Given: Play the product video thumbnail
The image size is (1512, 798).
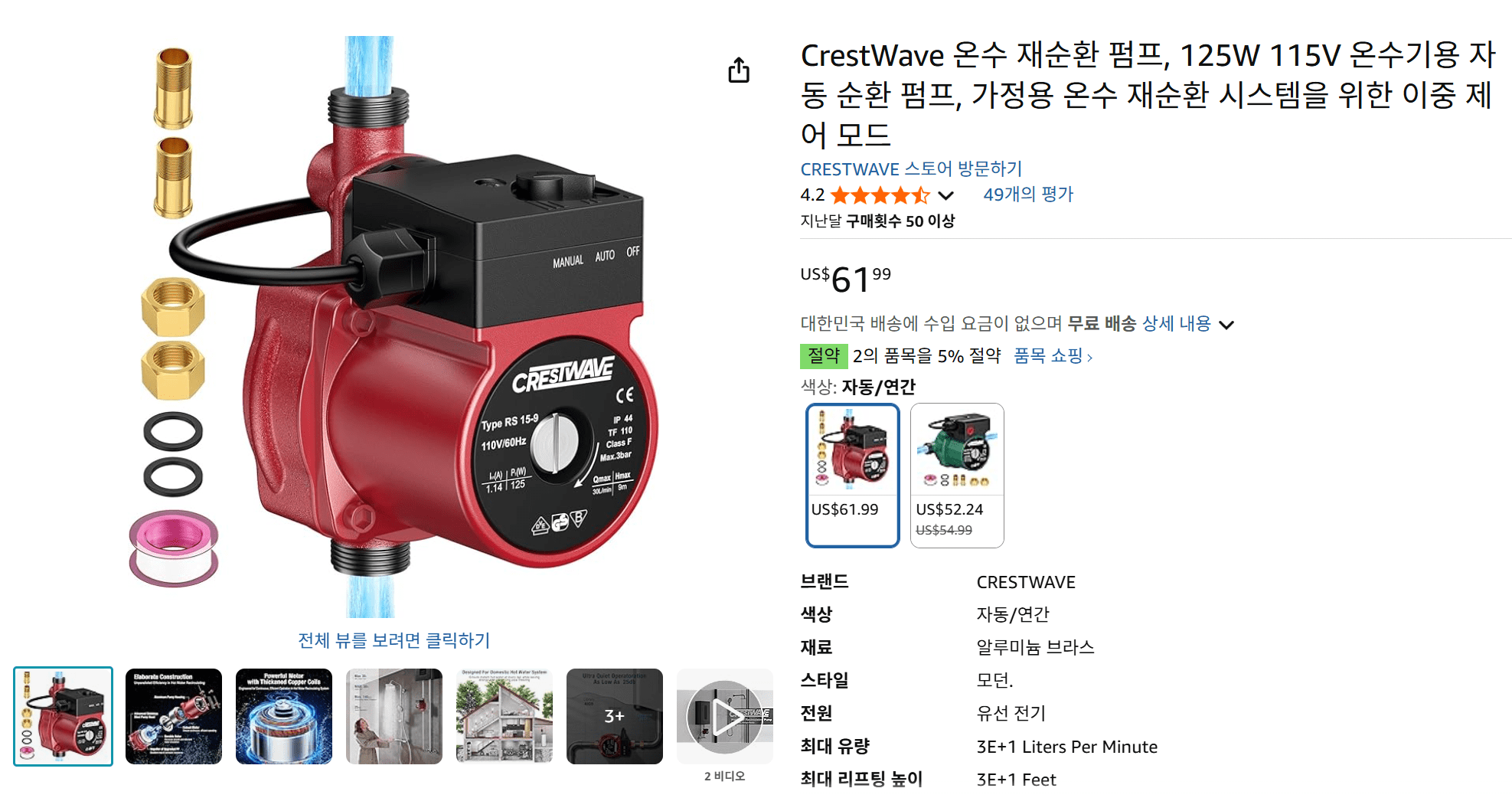Looking at the screenshot, I should pos(724,717).
